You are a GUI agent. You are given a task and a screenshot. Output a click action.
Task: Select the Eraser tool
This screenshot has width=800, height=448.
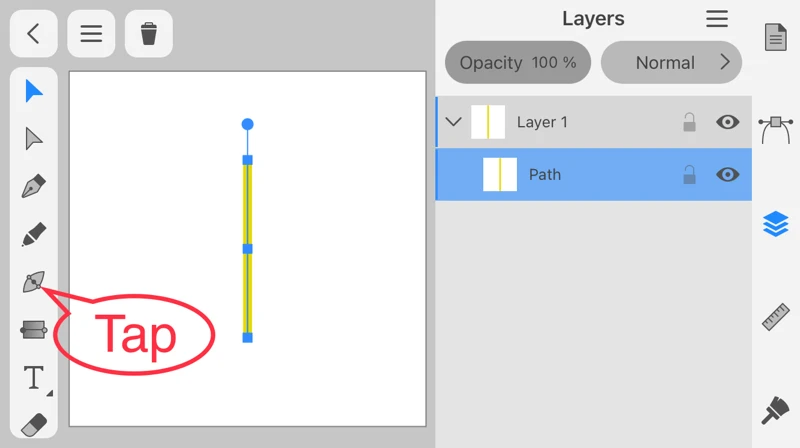click(34, 424)
